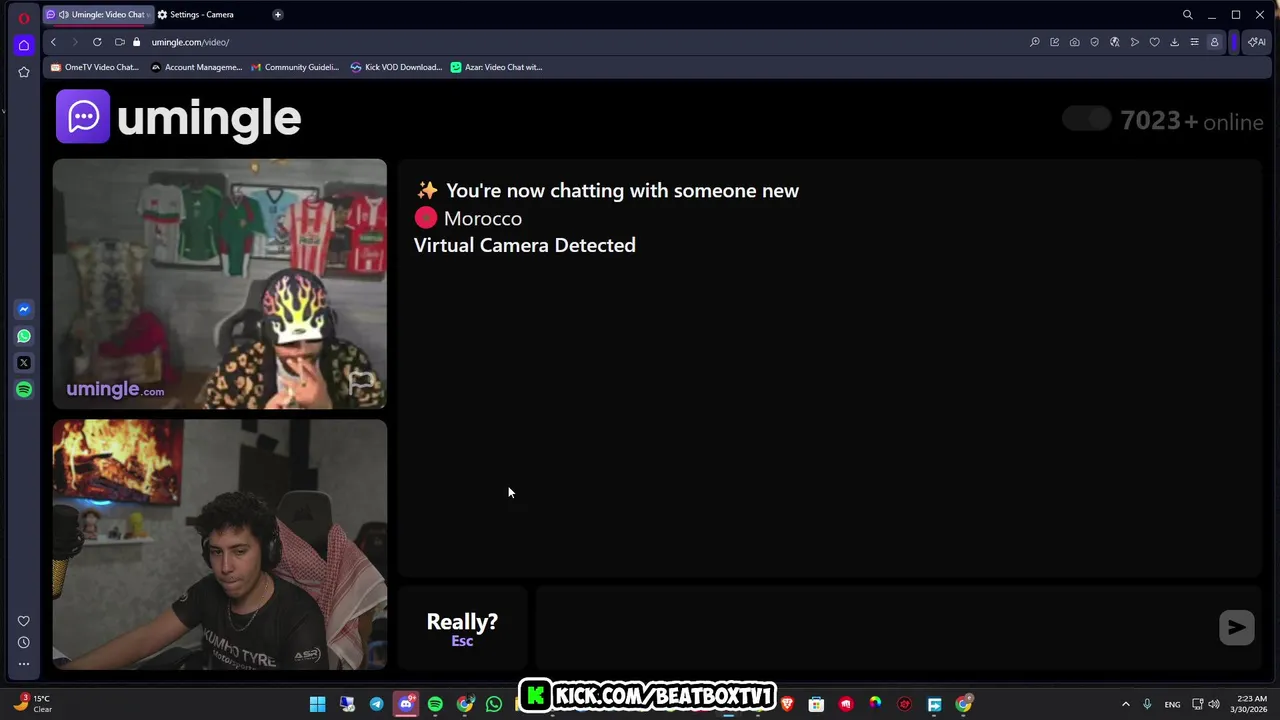Send the chat message arrow button
1280x720 pixels.
click(x=1237, y=627)
